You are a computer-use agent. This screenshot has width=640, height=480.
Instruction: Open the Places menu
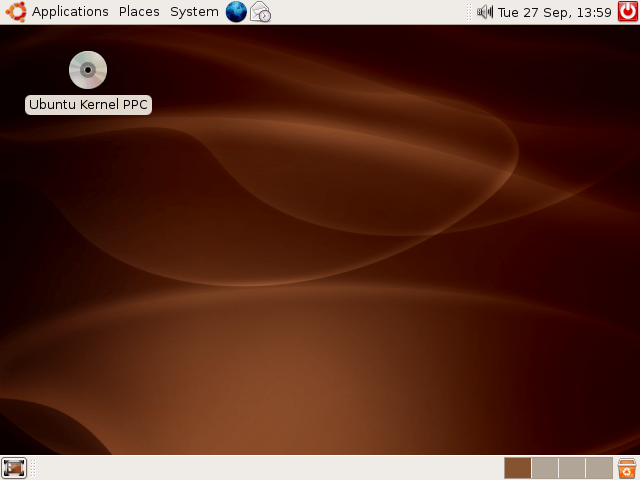[139, 12]
